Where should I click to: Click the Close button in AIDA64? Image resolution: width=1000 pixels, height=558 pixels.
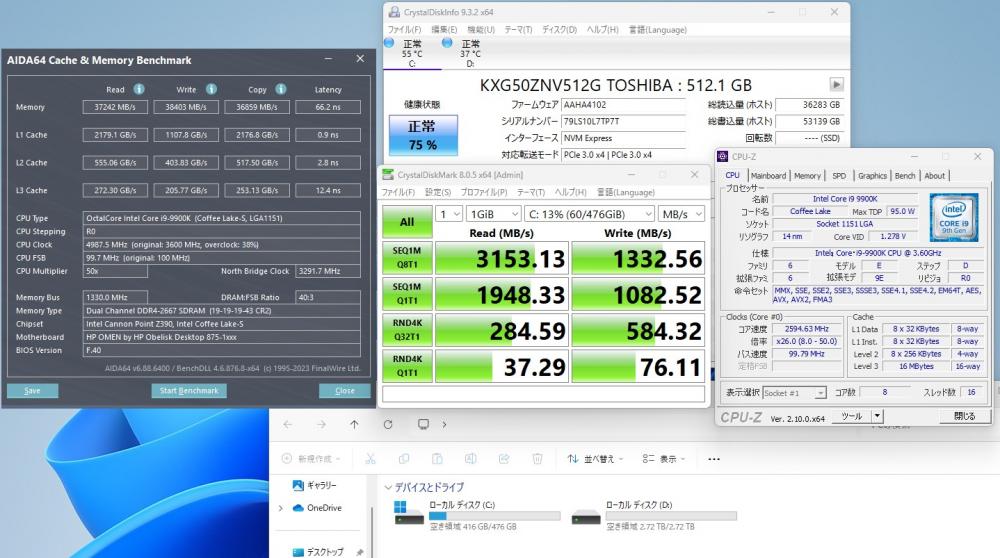click(x=344, y=390)
